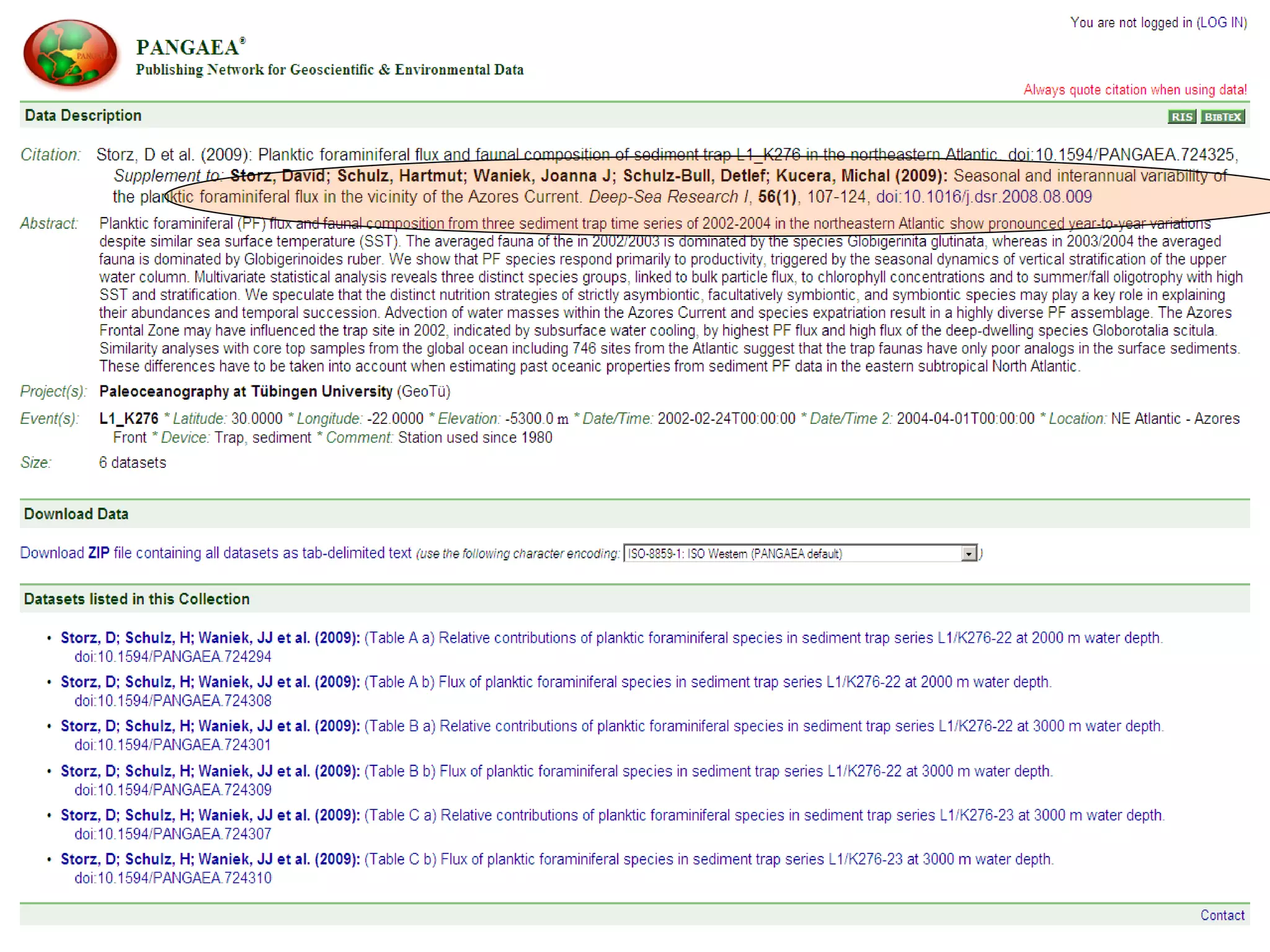Open the character encoding dropdown arrow
This screenshot has height=952, width=1270.
968,553
